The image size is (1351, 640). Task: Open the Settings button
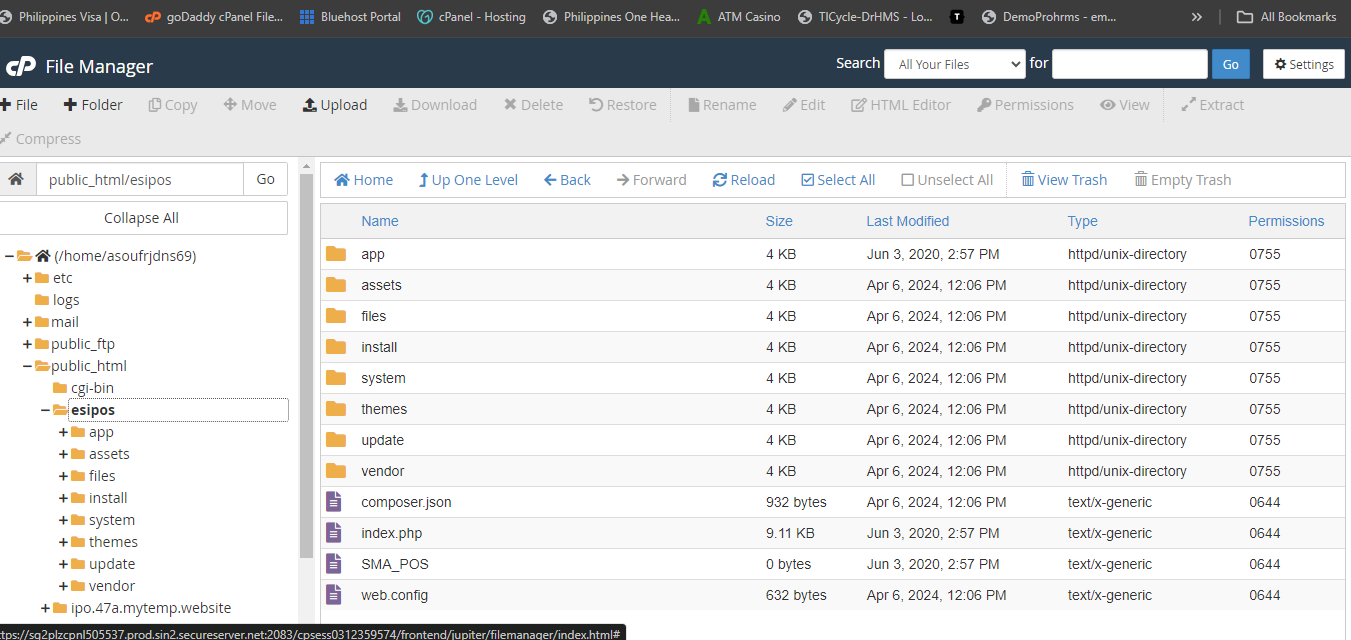tap(1304, 64)
